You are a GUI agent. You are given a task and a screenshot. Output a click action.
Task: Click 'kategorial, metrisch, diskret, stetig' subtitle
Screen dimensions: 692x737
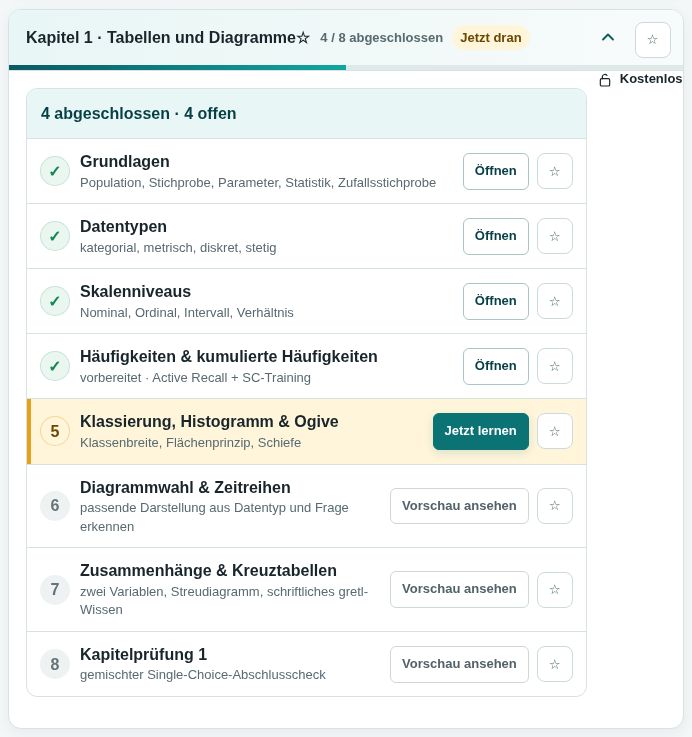[x=178, y=248]
